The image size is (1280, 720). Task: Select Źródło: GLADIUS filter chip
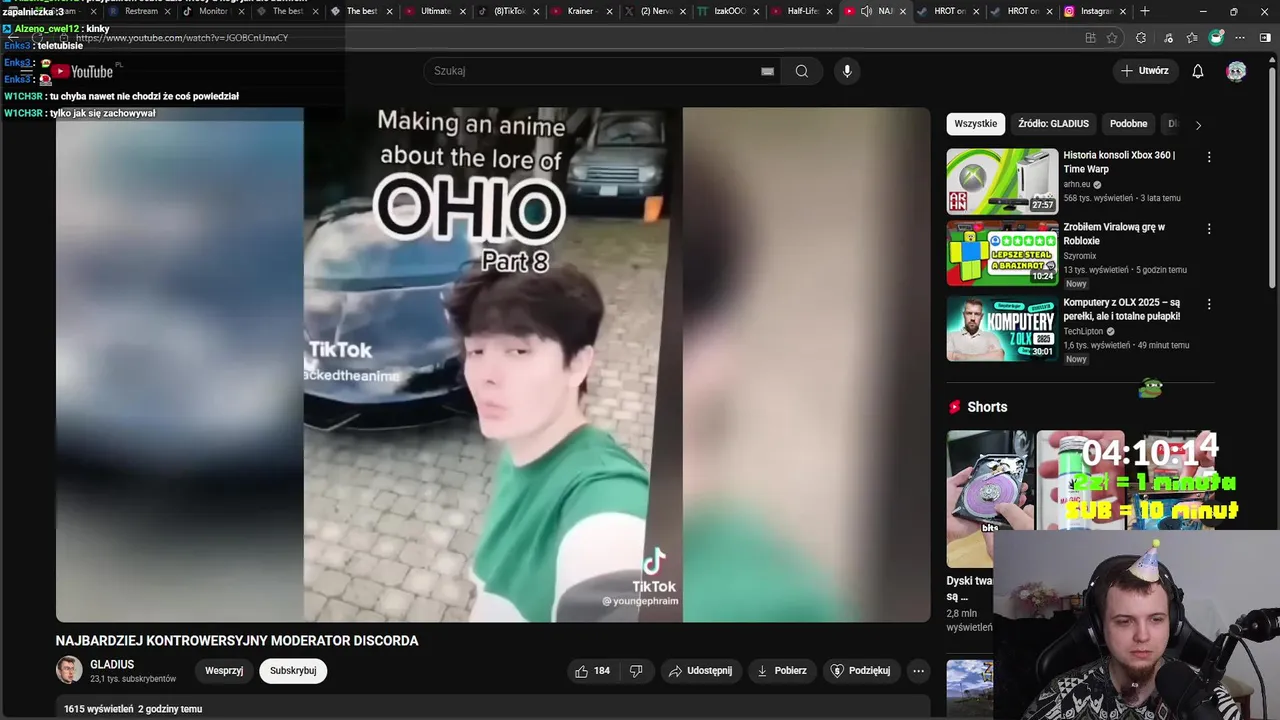pyautogui.click(x=1053, y=124)
